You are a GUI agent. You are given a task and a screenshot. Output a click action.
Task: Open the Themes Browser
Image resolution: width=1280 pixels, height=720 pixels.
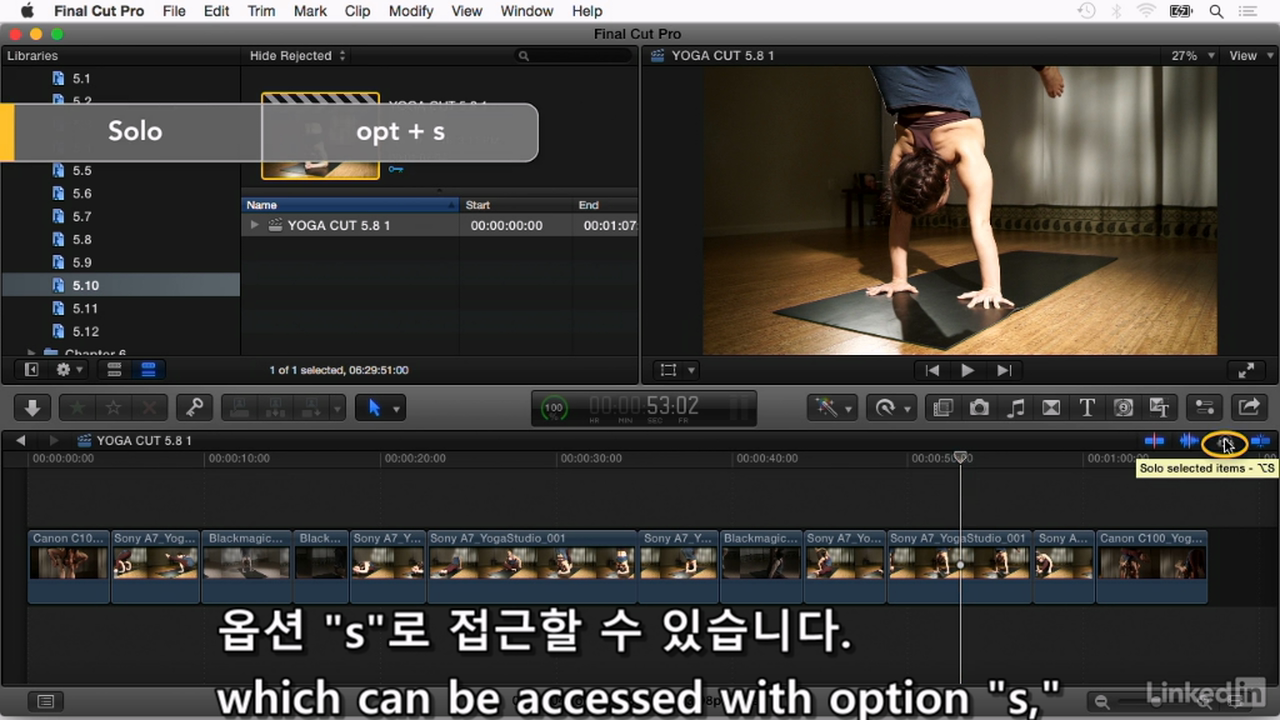tap(1159, 407)
